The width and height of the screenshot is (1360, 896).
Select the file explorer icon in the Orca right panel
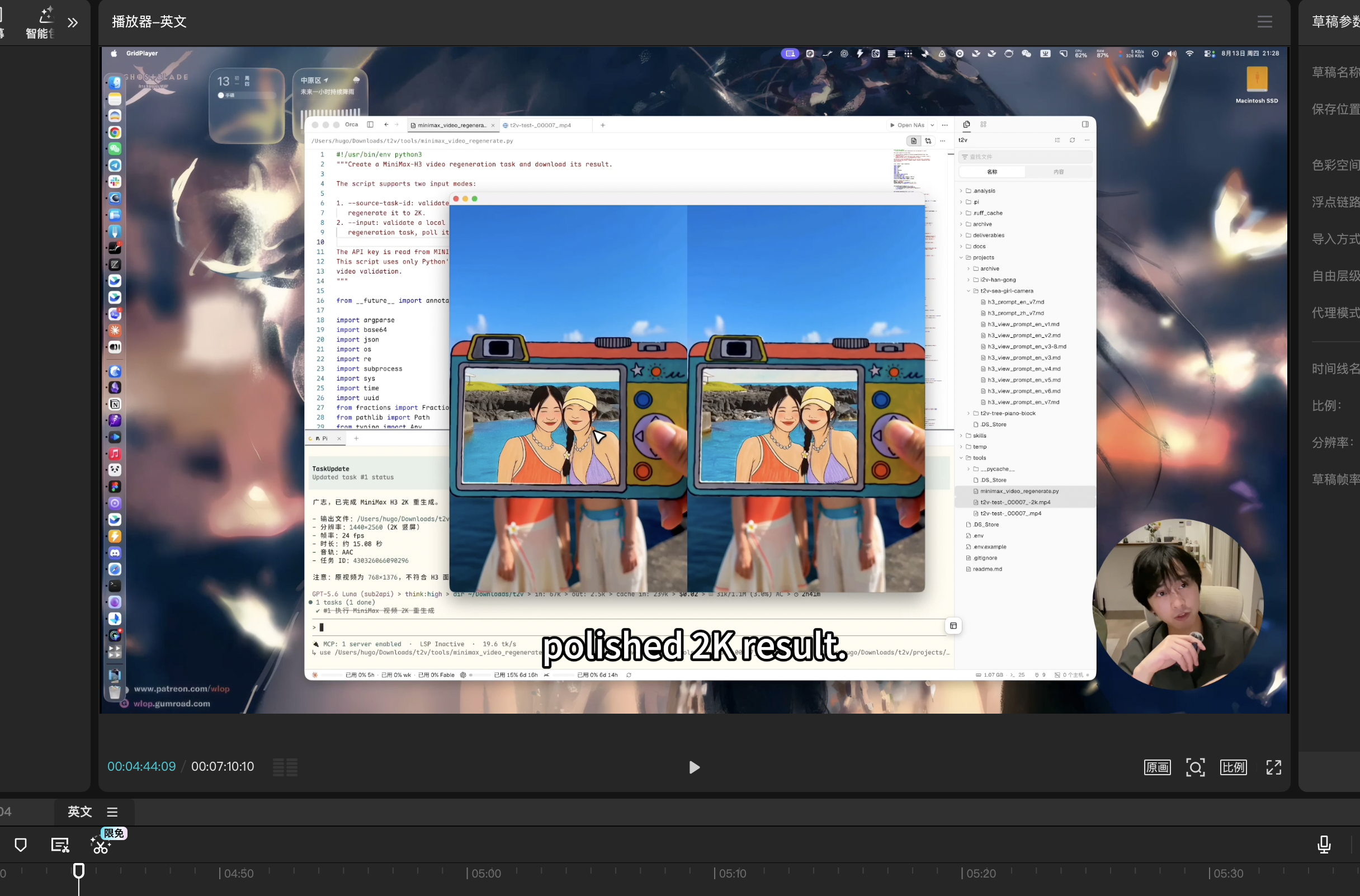click(x=967, y=124)
